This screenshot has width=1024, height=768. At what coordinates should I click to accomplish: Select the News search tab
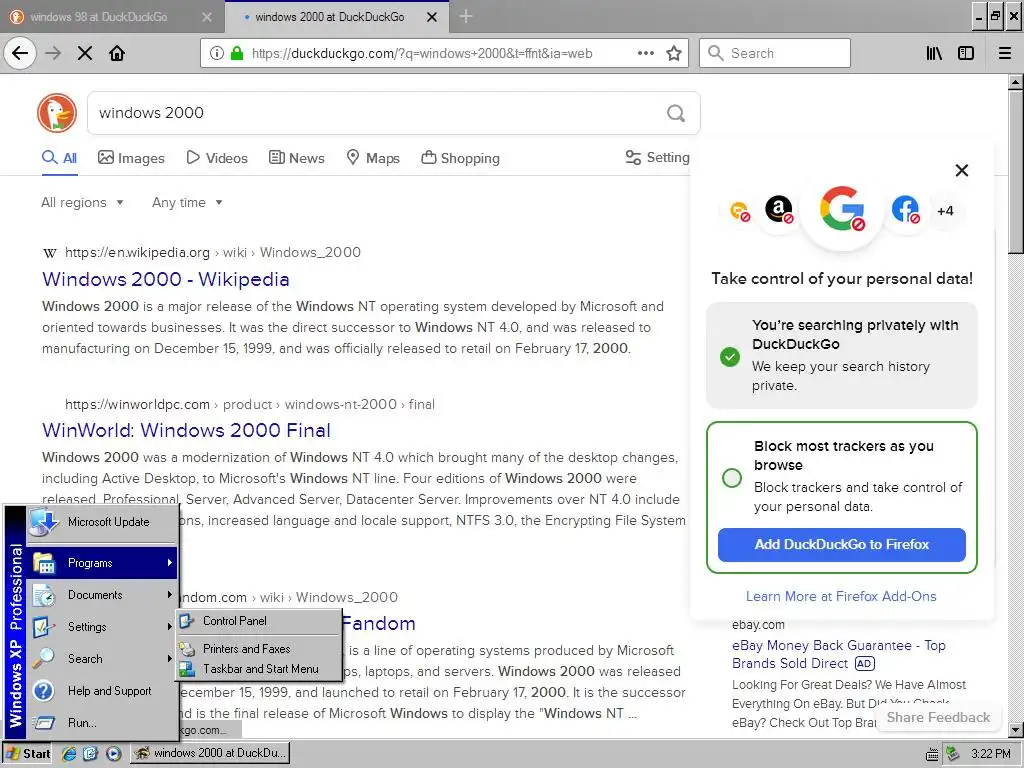(x=296, y=158)
